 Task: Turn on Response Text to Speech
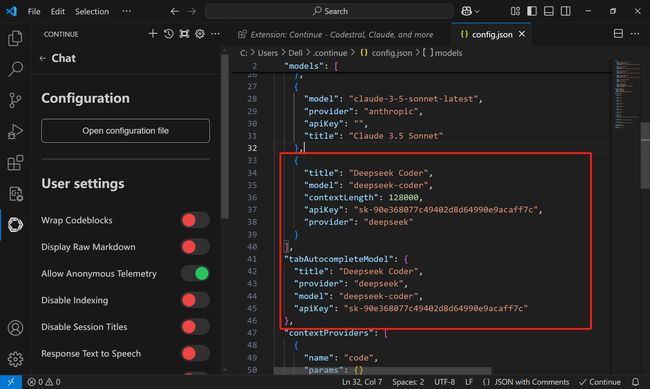tap(195, 353)
